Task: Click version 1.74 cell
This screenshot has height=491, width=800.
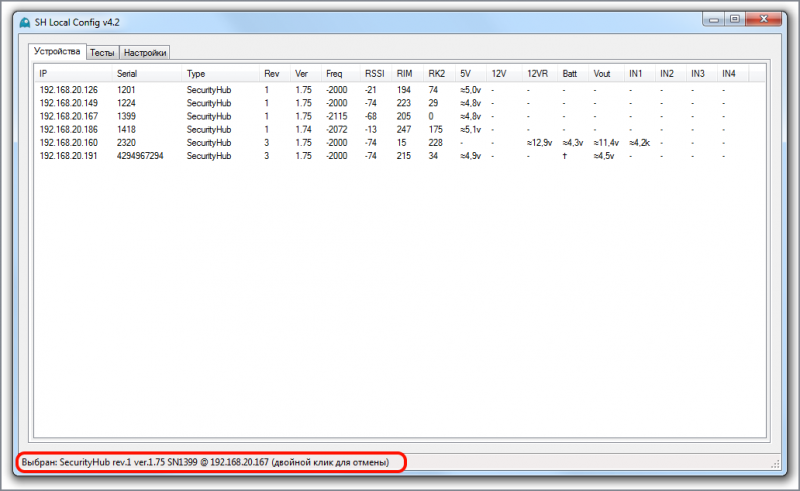Action: pos(303,130)
